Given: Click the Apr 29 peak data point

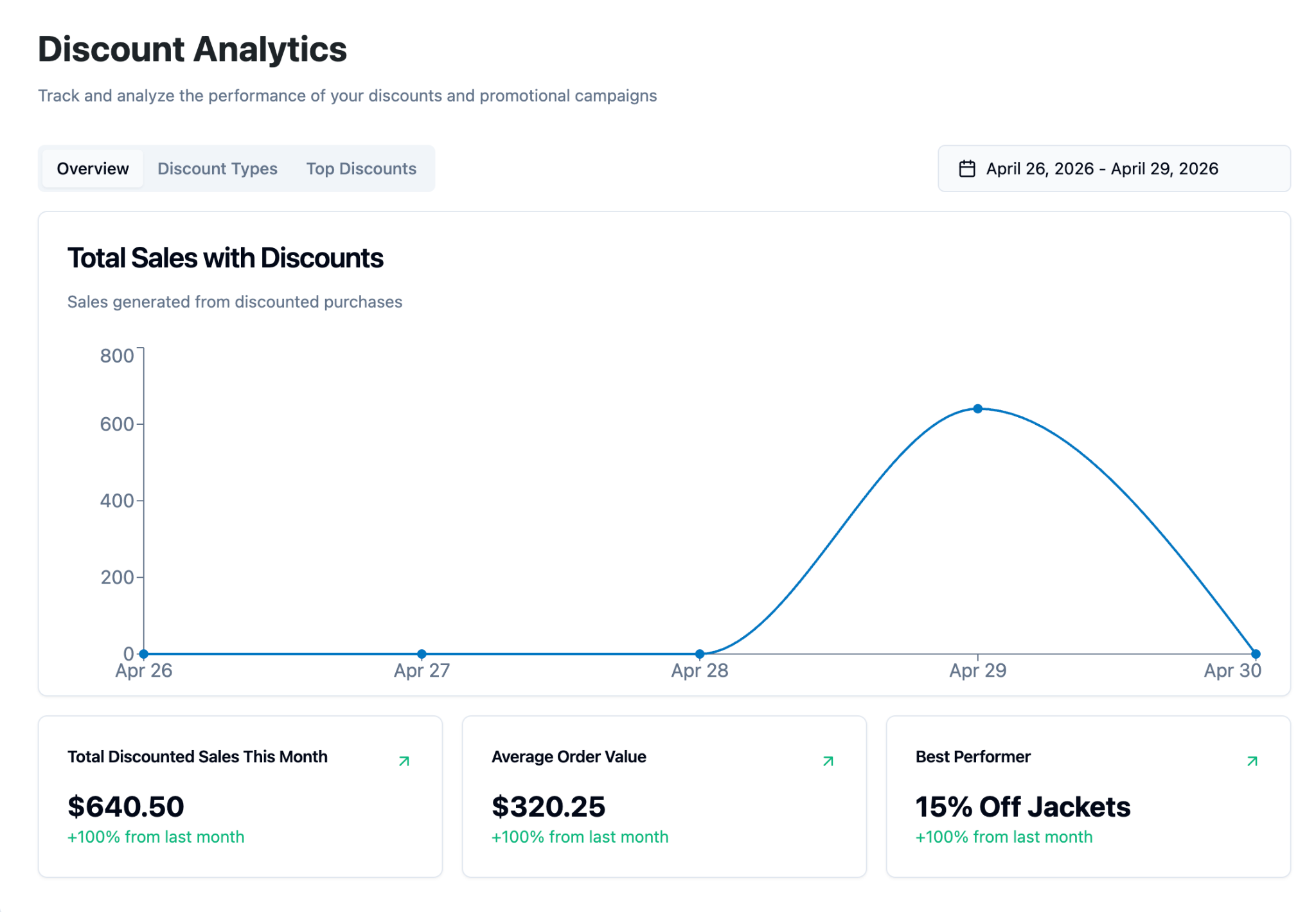Looking at the screenshot, I should pyautogui.click(x=977, y=409).
